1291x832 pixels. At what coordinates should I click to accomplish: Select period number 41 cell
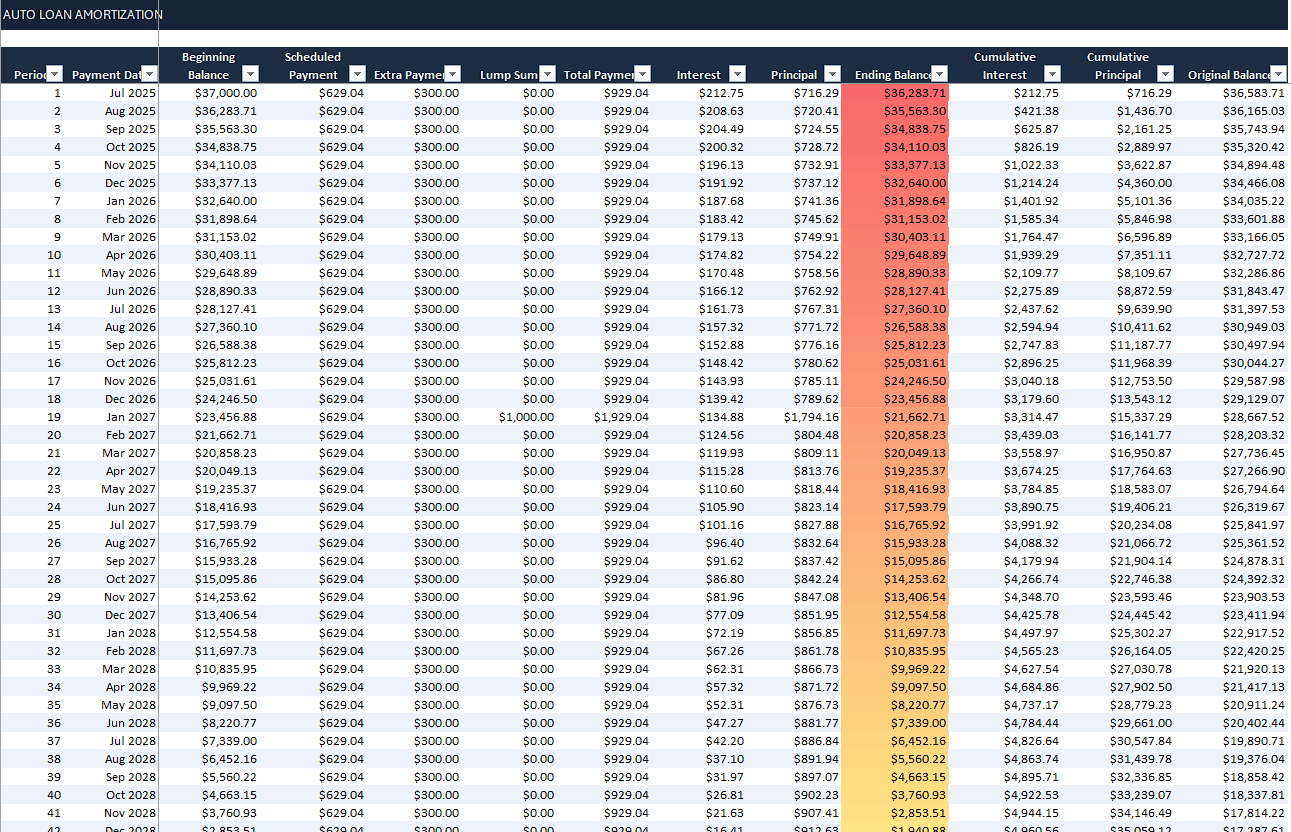tap(32, 813)
